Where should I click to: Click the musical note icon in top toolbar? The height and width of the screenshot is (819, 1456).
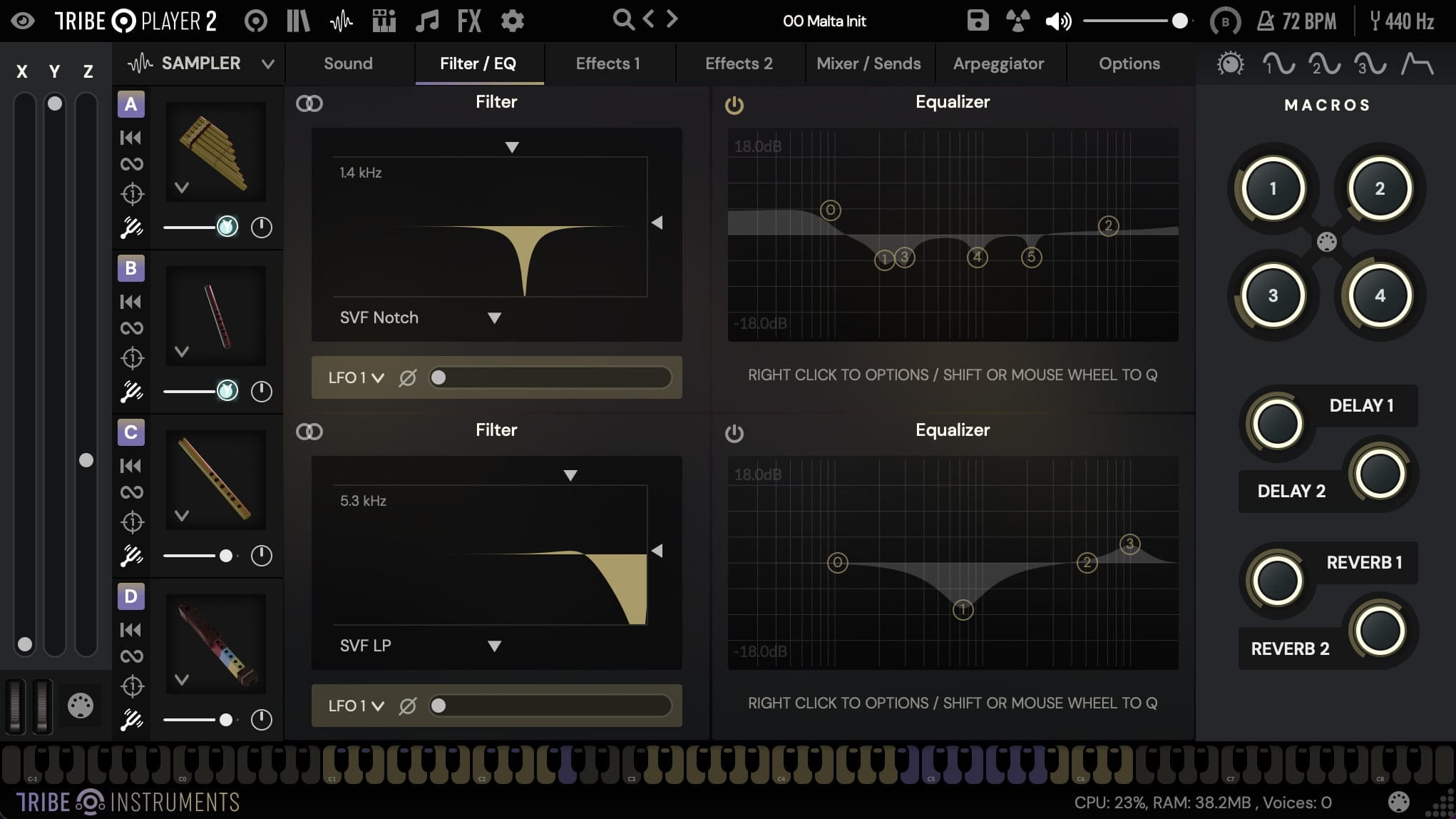(427, 21)
